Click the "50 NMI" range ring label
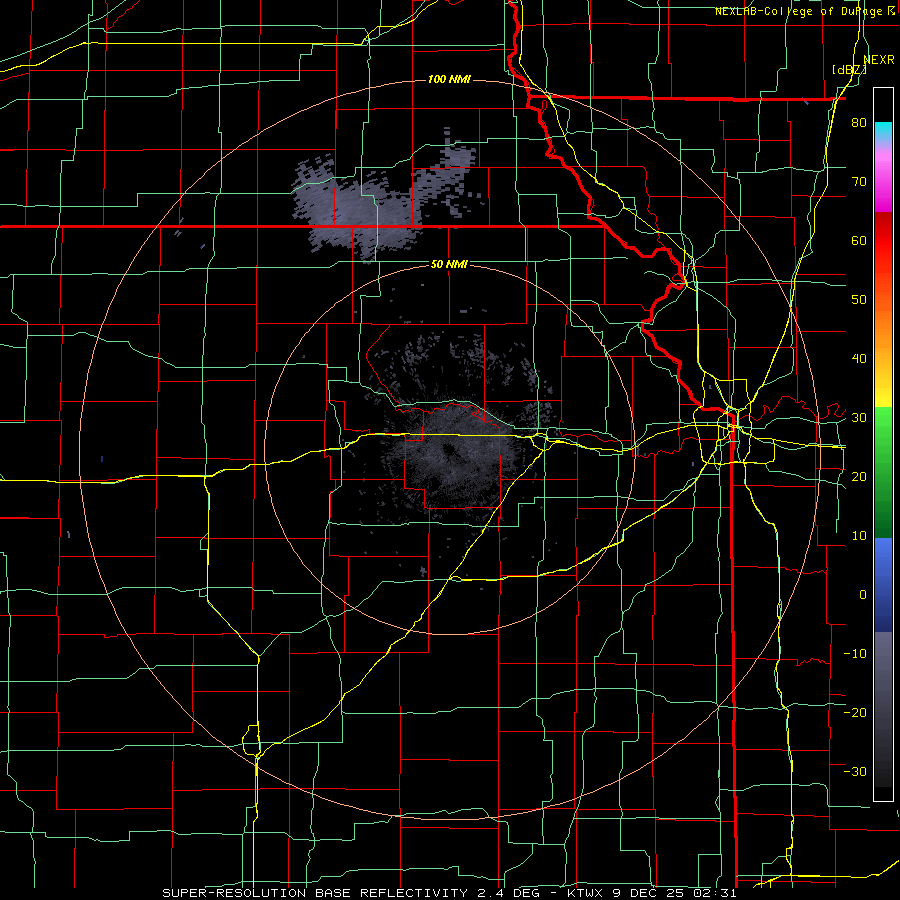900x900 pixels. 449,264
